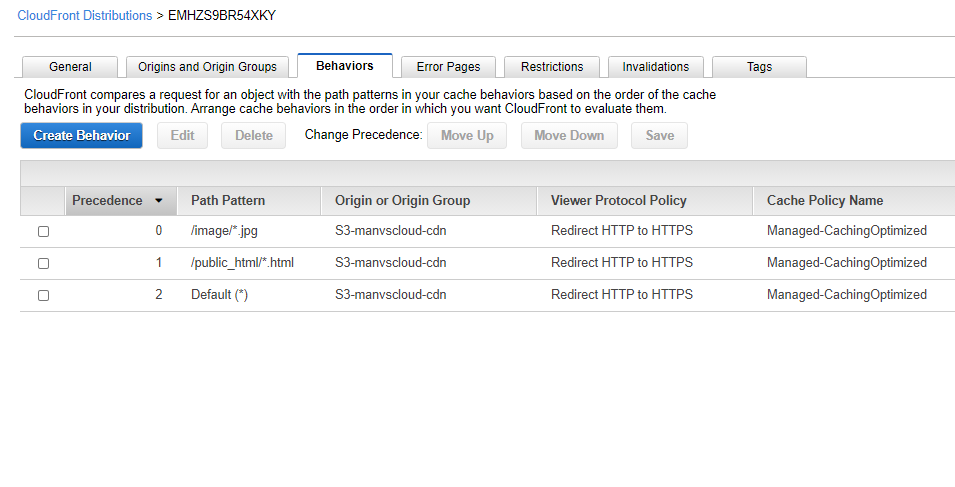Viewport: 955px width, 487px height.
Task: Select the Tags tab
Action: [x=759, y=67]
